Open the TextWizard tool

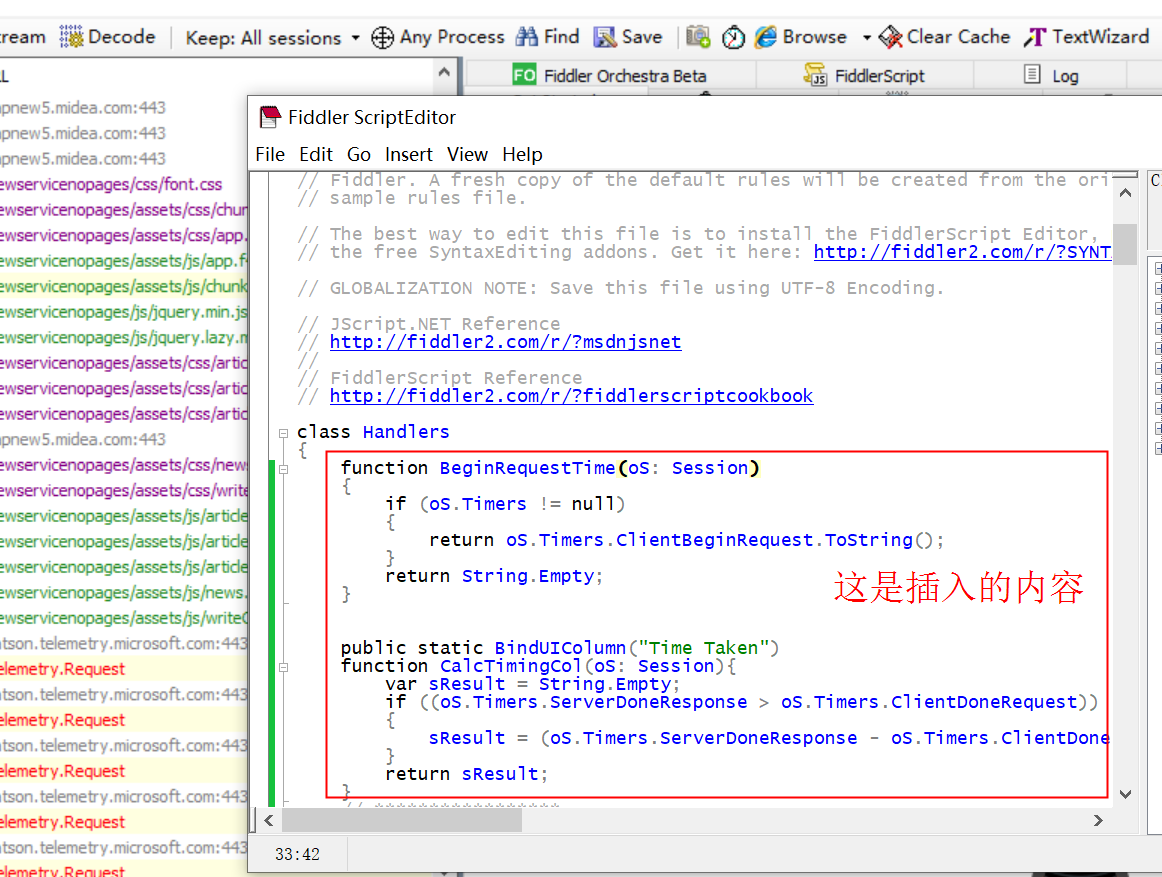point(1086,36)
